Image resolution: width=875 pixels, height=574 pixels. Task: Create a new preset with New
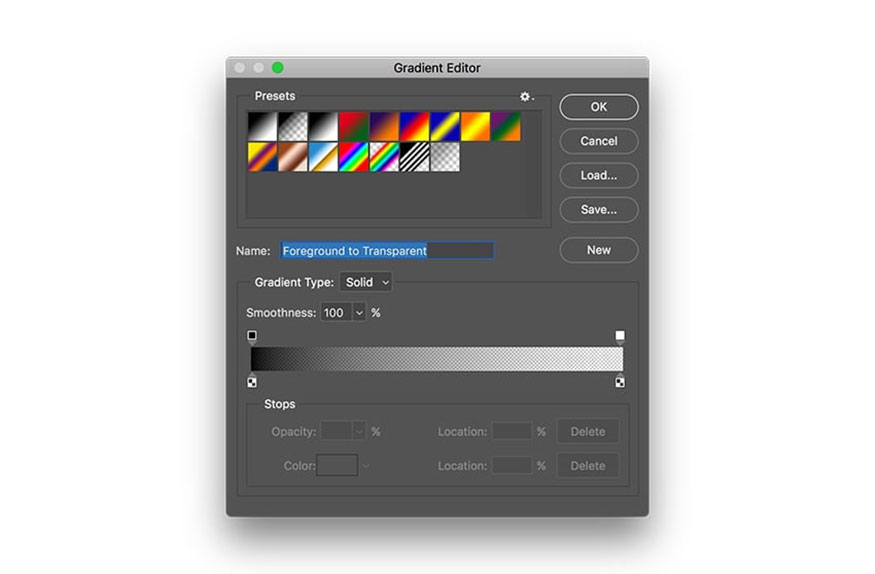tap(599, 250)
